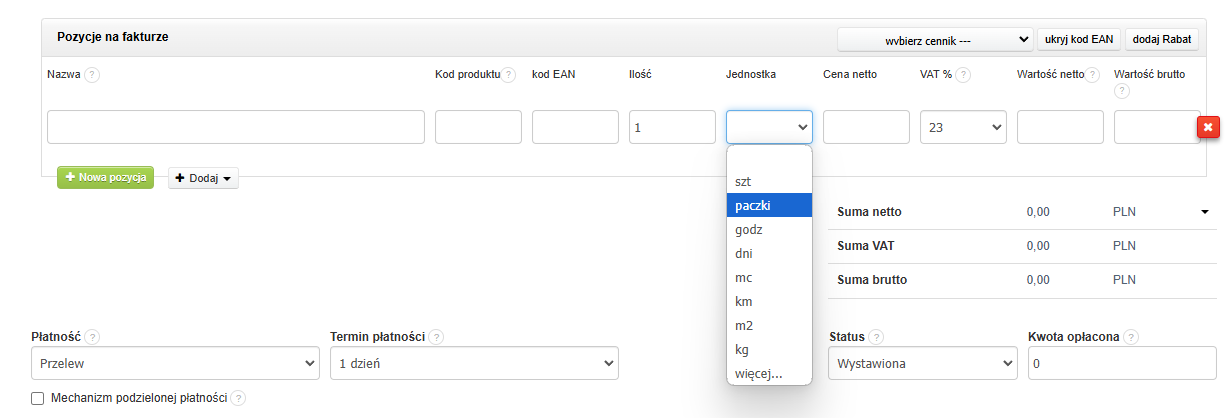Viewport: 1225px width, 418px height.
Task: Focus the kod EAN input field
Action: click(x=575, y=127)
